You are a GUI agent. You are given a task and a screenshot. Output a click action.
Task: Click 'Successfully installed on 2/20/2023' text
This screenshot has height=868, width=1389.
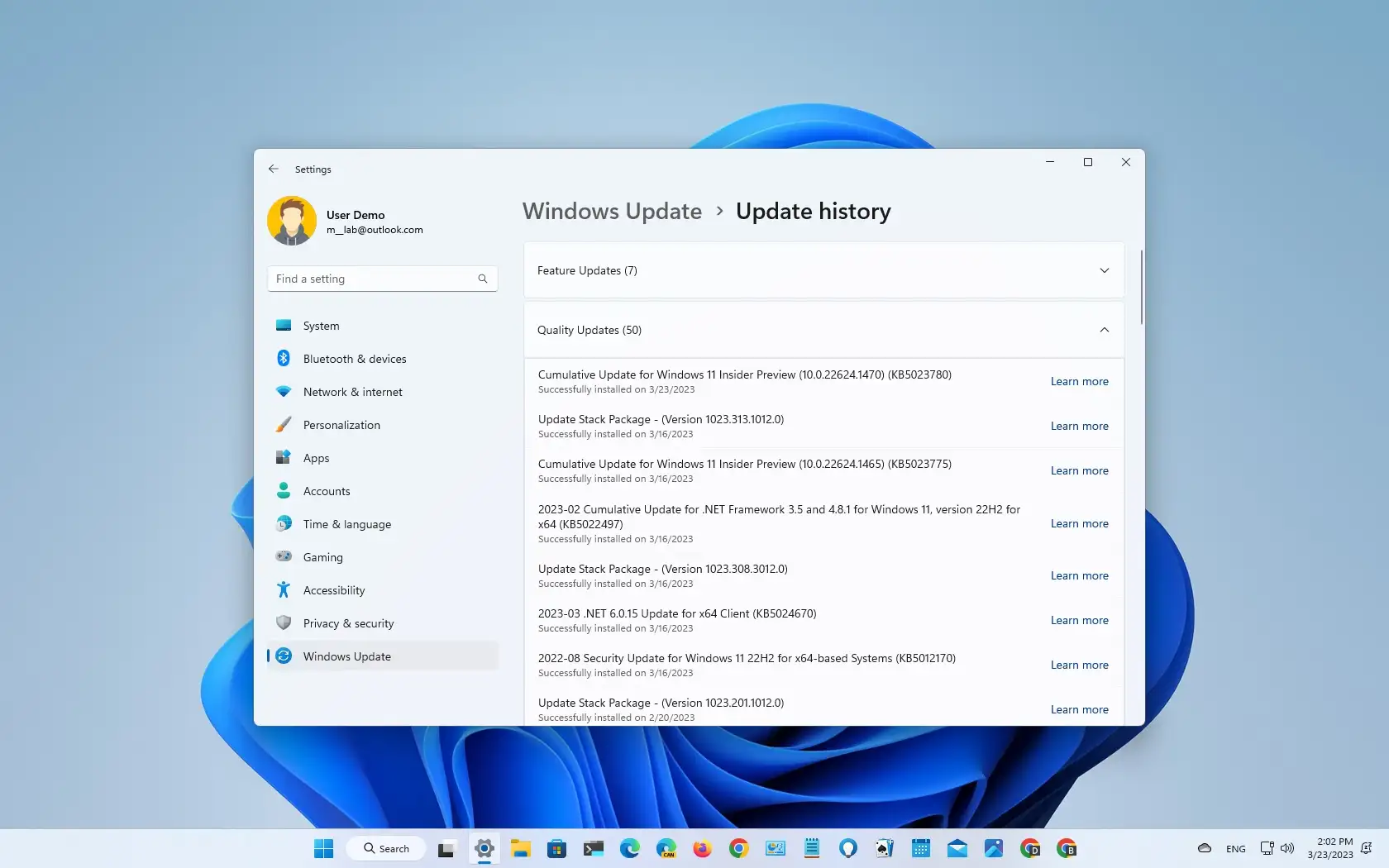point(616,718)
